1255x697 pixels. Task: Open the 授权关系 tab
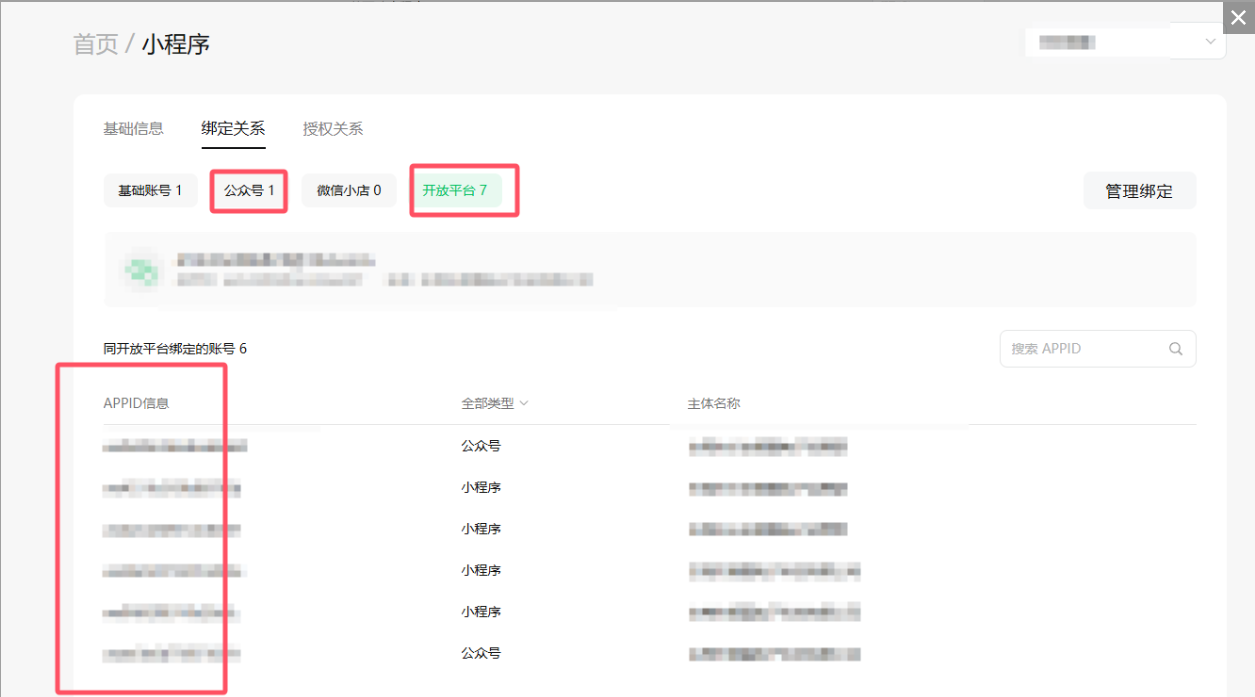point(333,129)
